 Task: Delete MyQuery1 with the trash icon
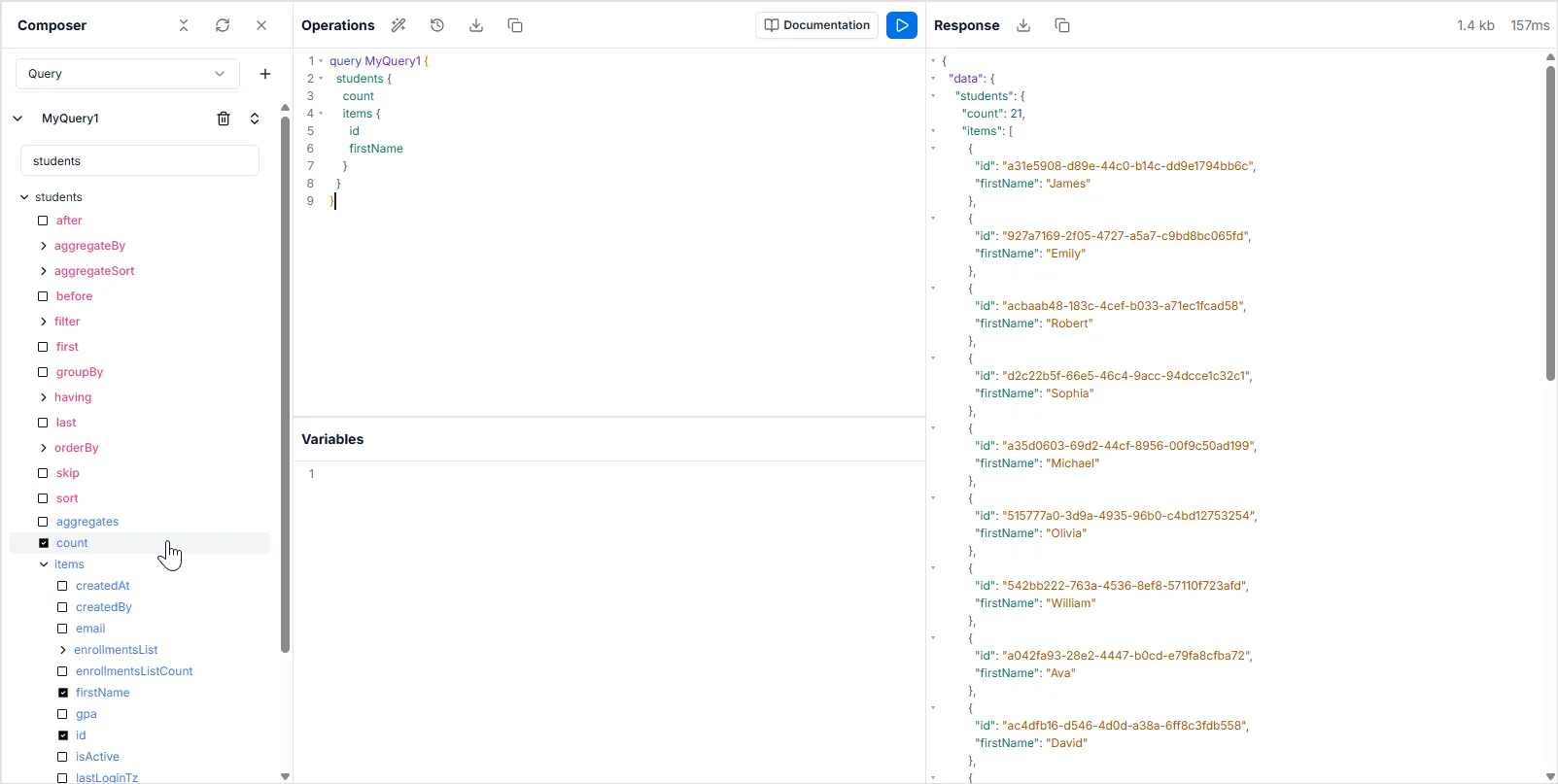tap(224, 119)
